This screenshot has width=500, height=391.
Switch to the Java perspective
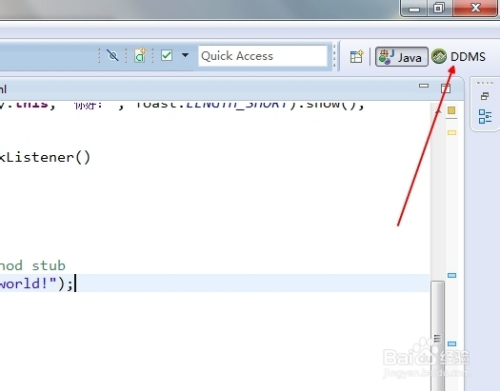coord(401,57)
